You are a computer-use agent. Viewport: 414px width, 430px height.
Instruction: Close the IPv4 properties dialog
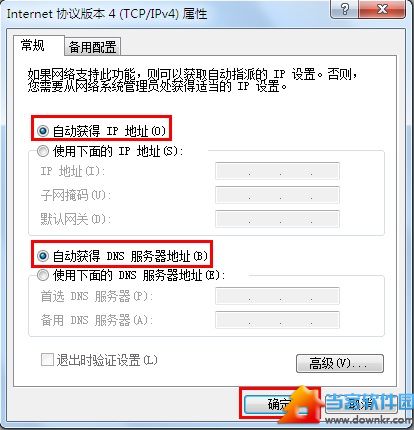tap(383, 9)
